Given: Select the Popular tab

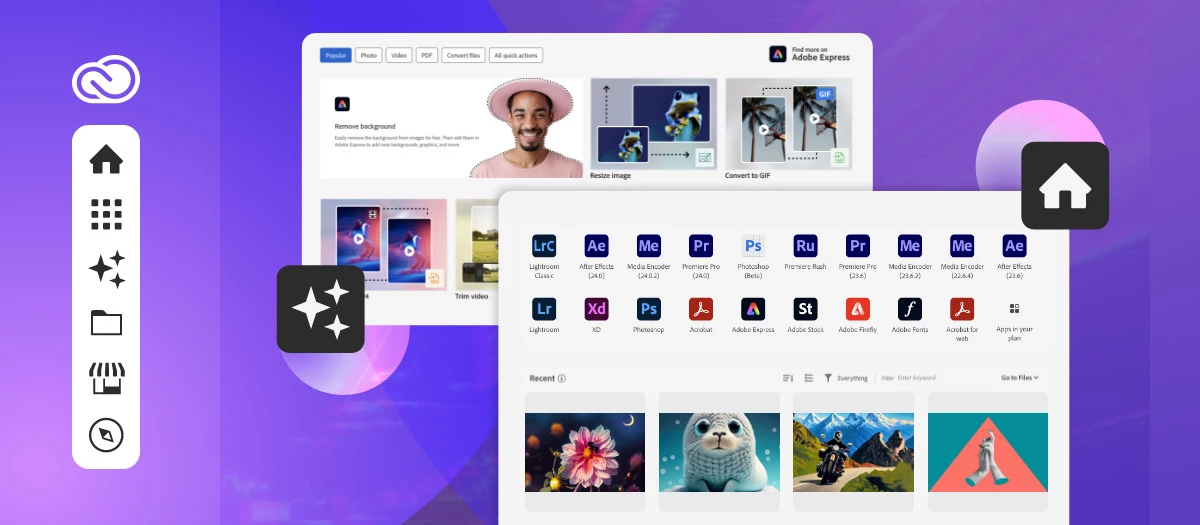Looking at the screenshot, I should (336, 55).
